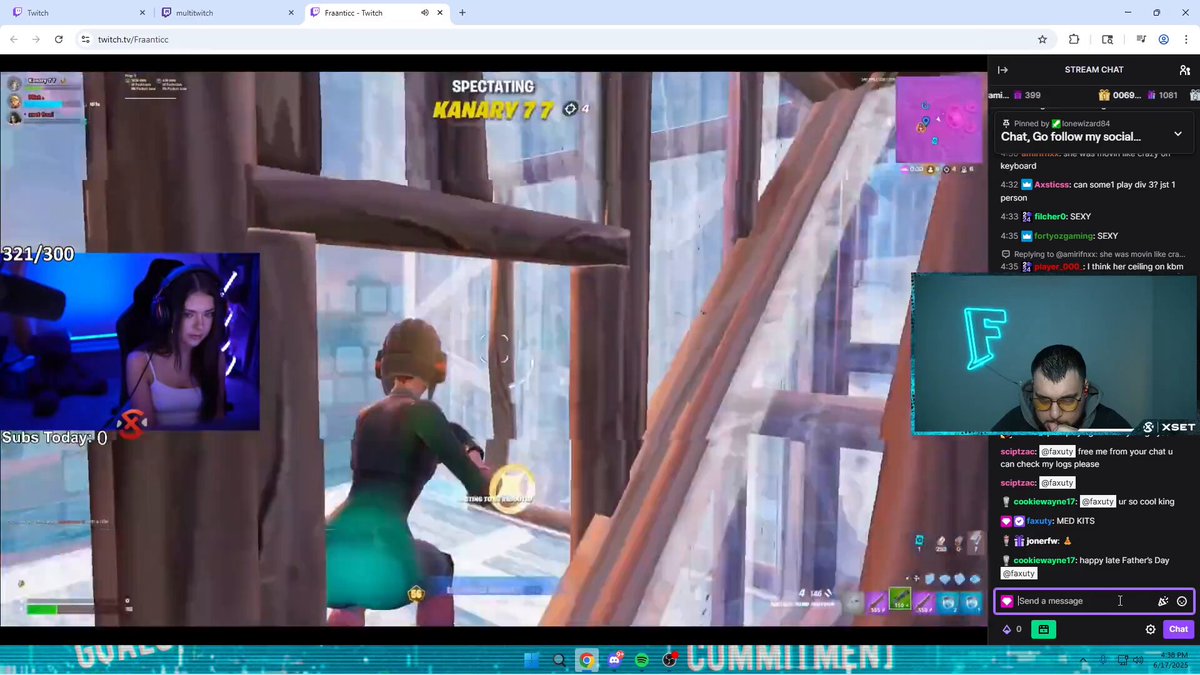Click the "ur so cool king" message text
This screenshot has height=675, width=1200.
pyautogui.click(x=1146, y=502)
